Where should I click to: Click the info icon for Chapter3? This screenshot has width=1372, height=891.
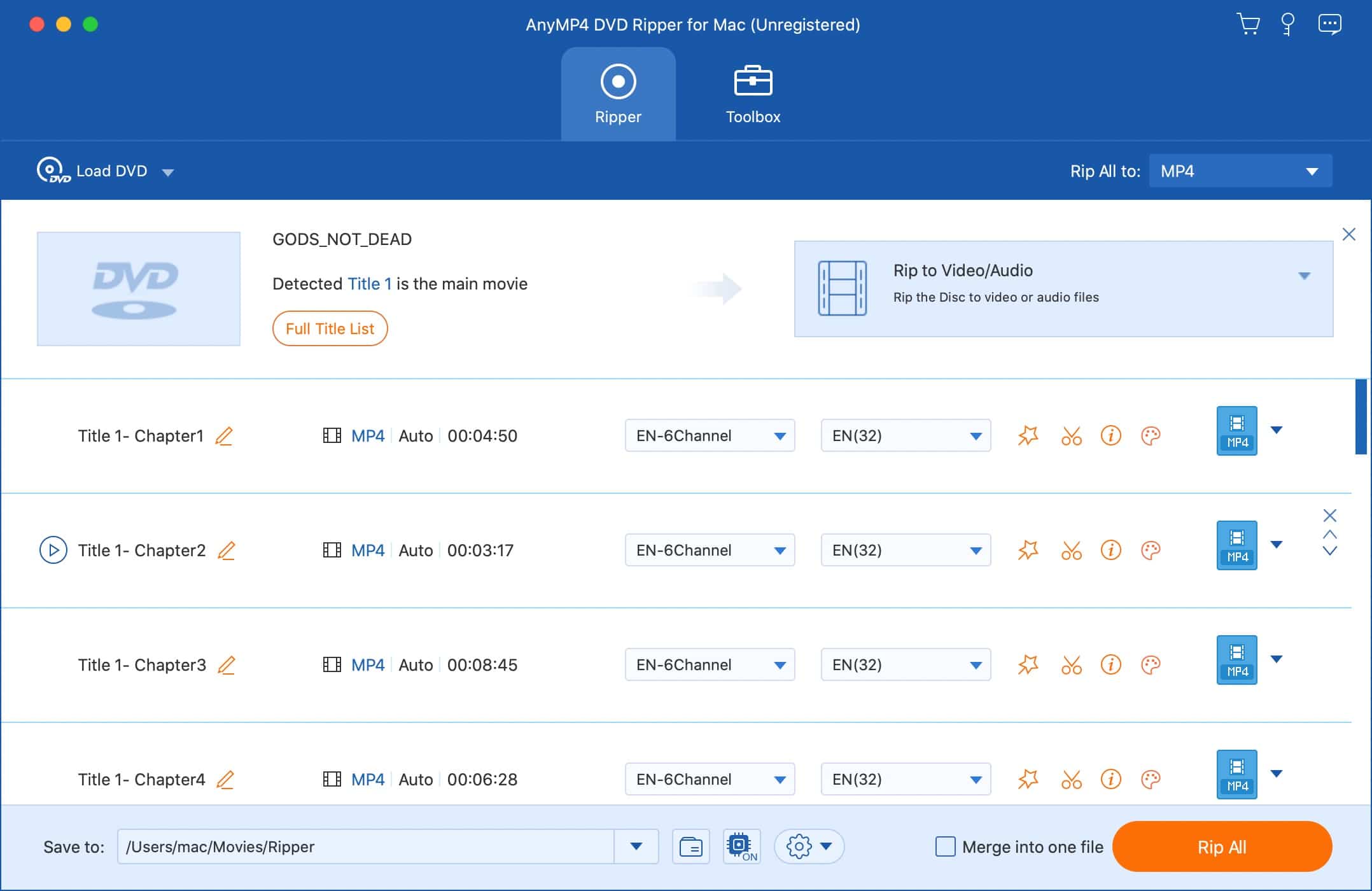tap(1110, 665)
